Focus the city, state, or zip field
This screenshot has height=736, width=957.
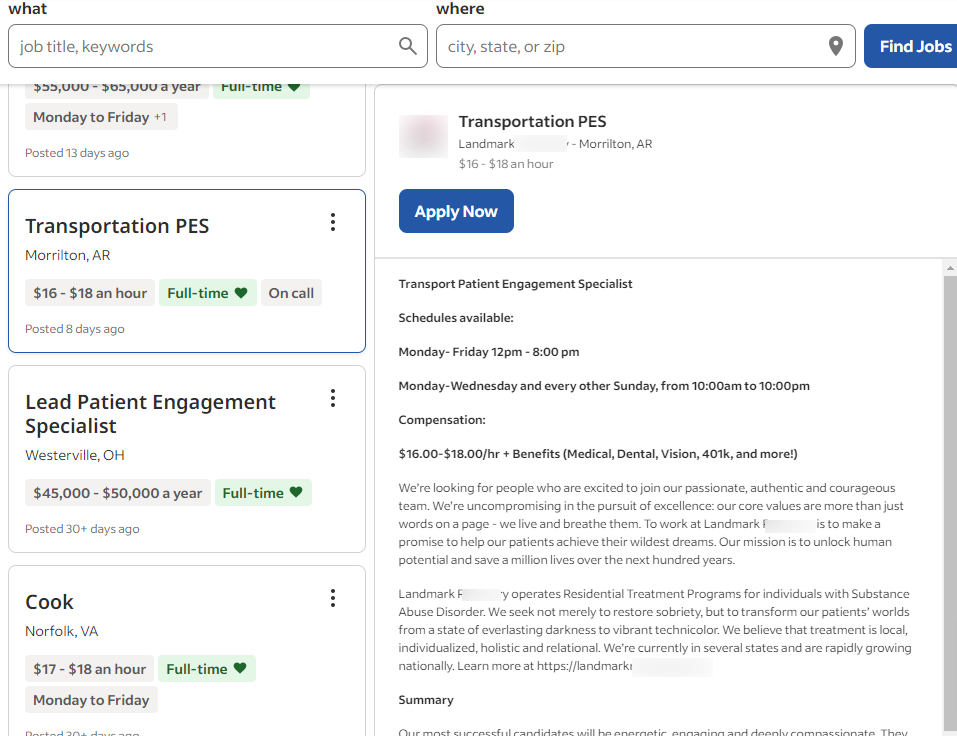pyautogui.click(x=630, y=46)
